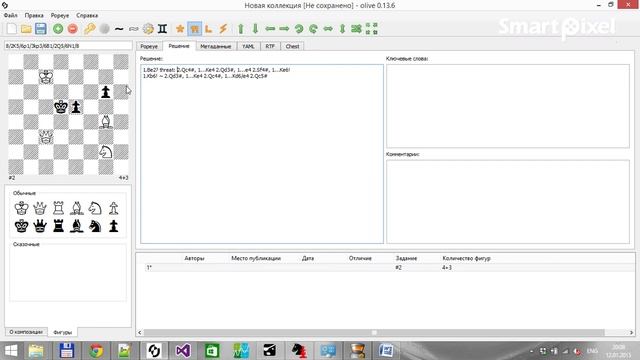This screenshot has width=640, height=360.
Task: Switch to the Фигуры bottom tab
Action: pos(62,332)
